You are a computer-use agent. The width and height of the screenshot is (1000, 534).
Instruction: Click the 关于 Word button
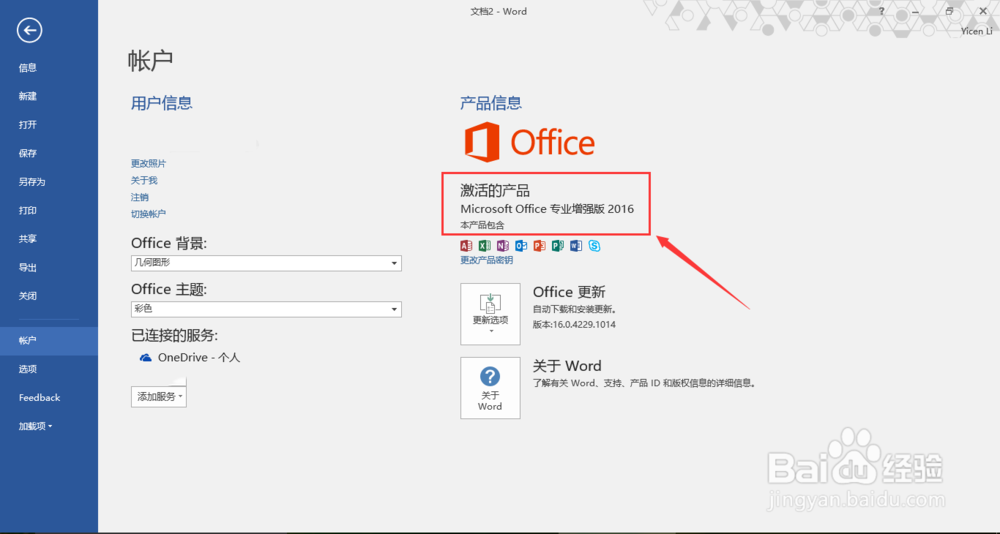490,388
